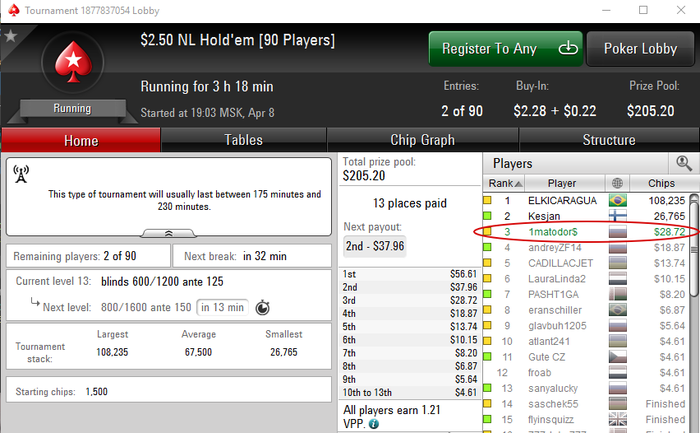Click the download icon on Register To Any

(x=568, y=48)
